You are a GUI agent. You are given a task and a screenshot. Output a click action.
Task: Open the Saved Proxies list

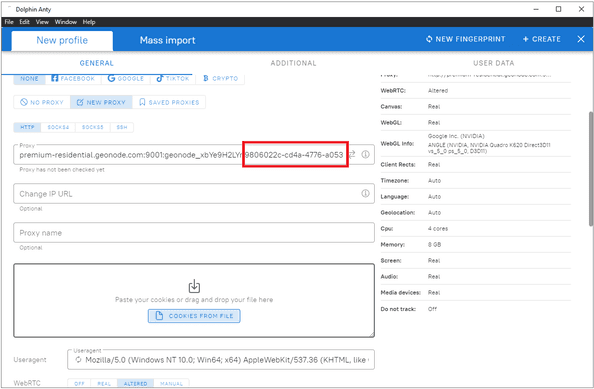[169, 102]
